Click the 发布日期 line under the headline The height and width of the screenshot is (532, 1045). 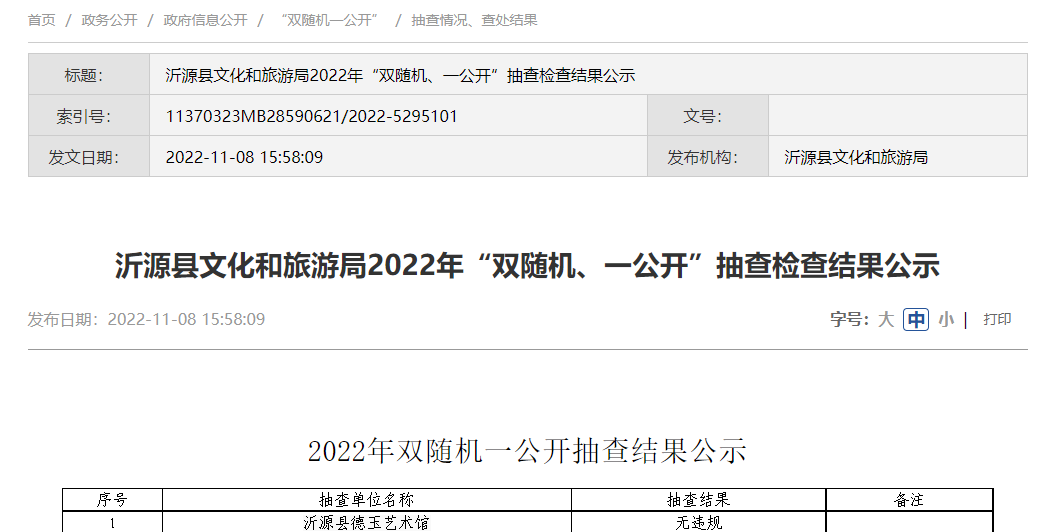[x=146, y=320]
